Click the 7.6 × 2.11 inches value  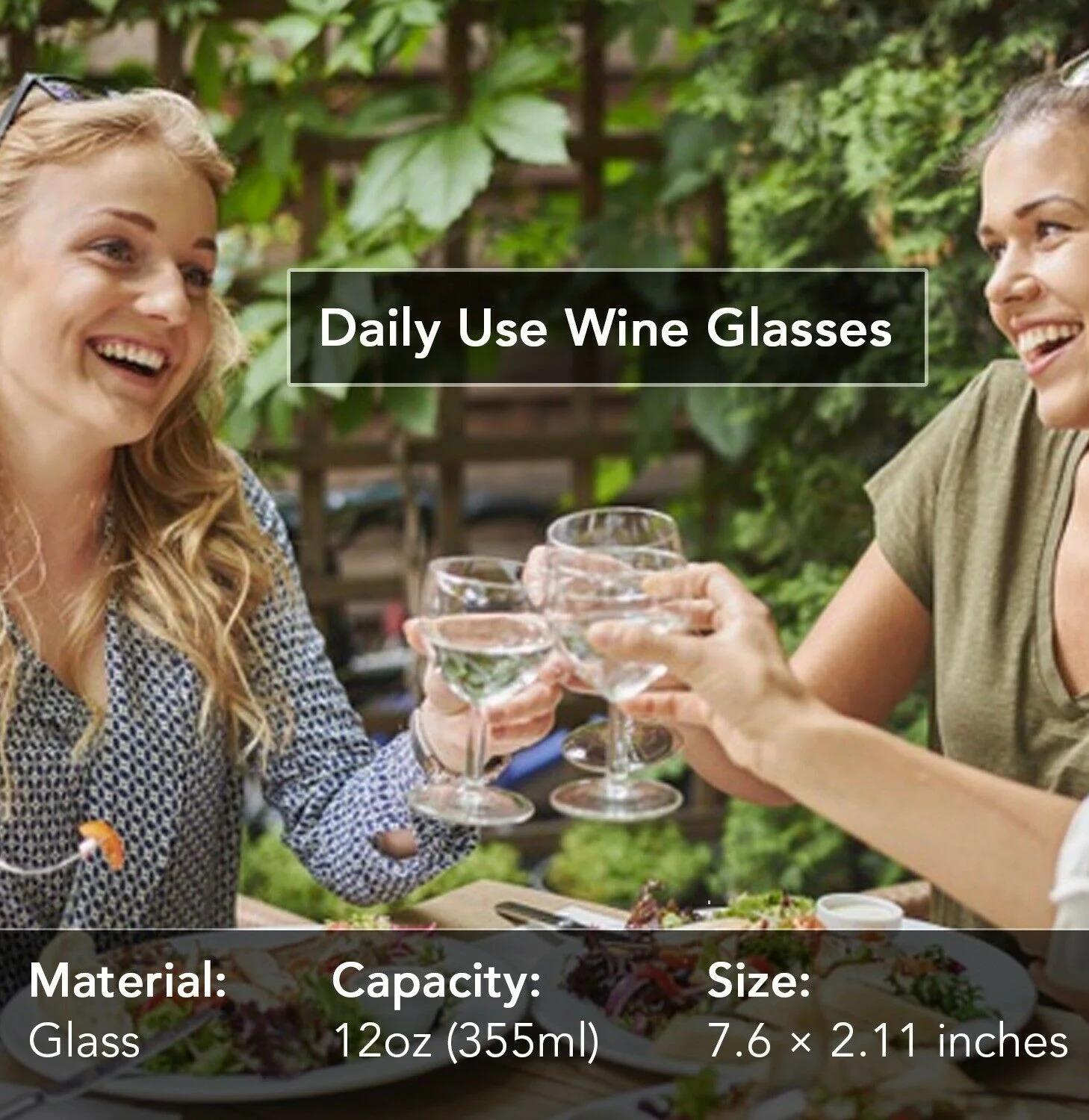coord(888,1039)
